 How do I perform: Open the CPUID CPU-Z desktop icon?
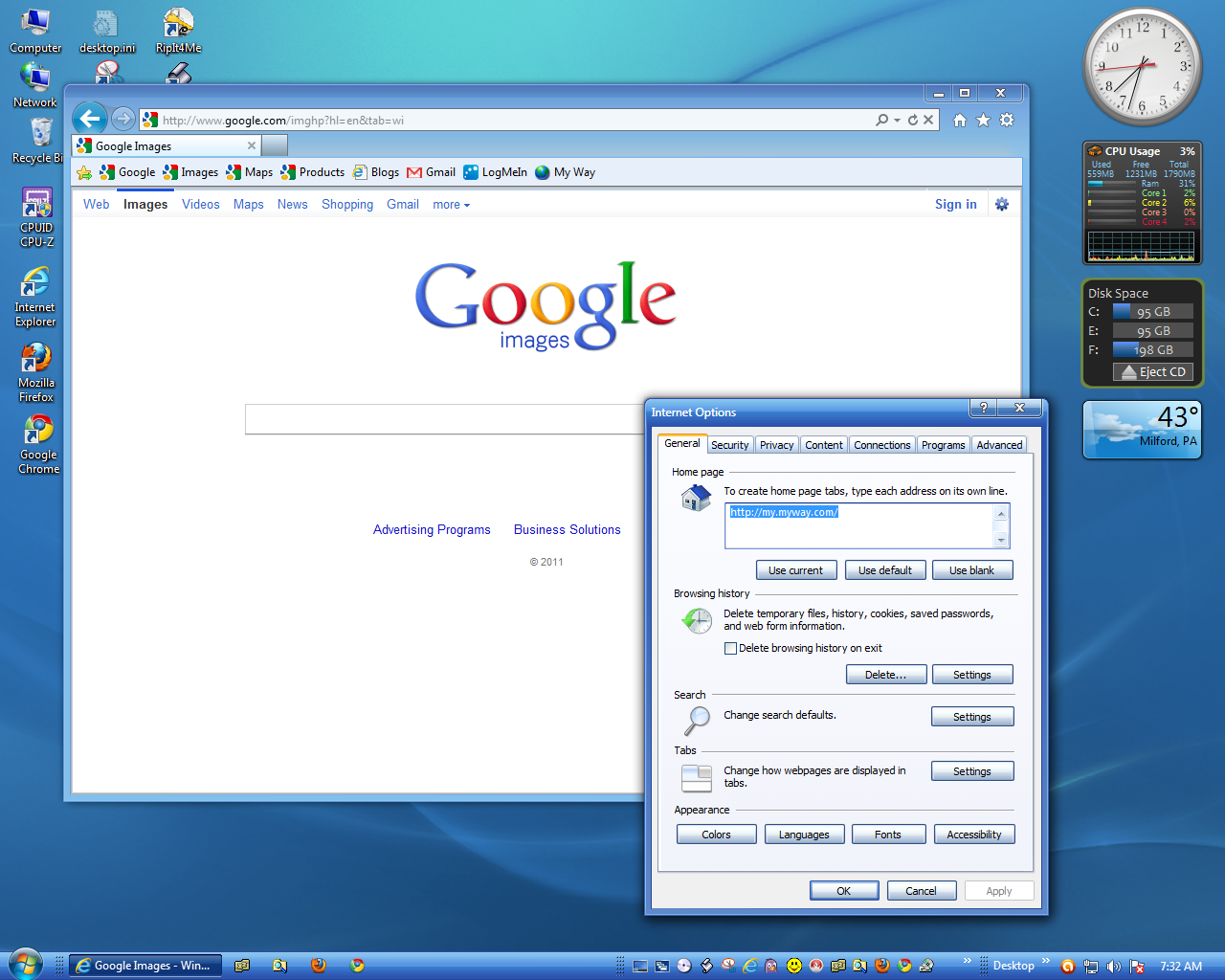[x=36, y=218]
